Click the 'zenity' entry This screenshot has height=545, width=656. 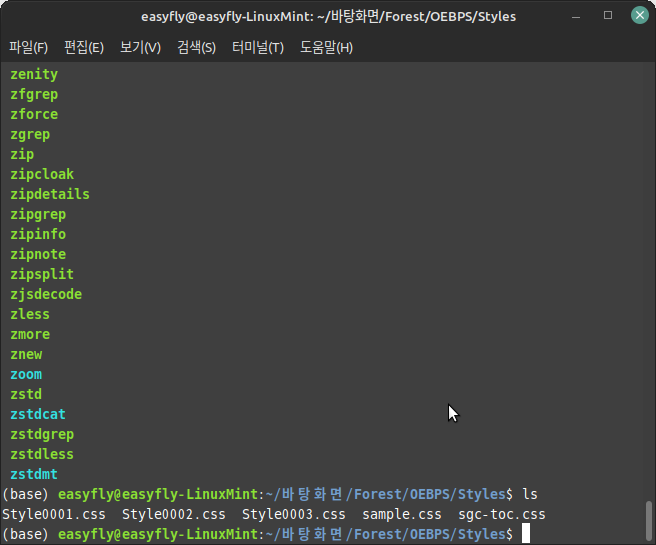[x=34, y=74]
